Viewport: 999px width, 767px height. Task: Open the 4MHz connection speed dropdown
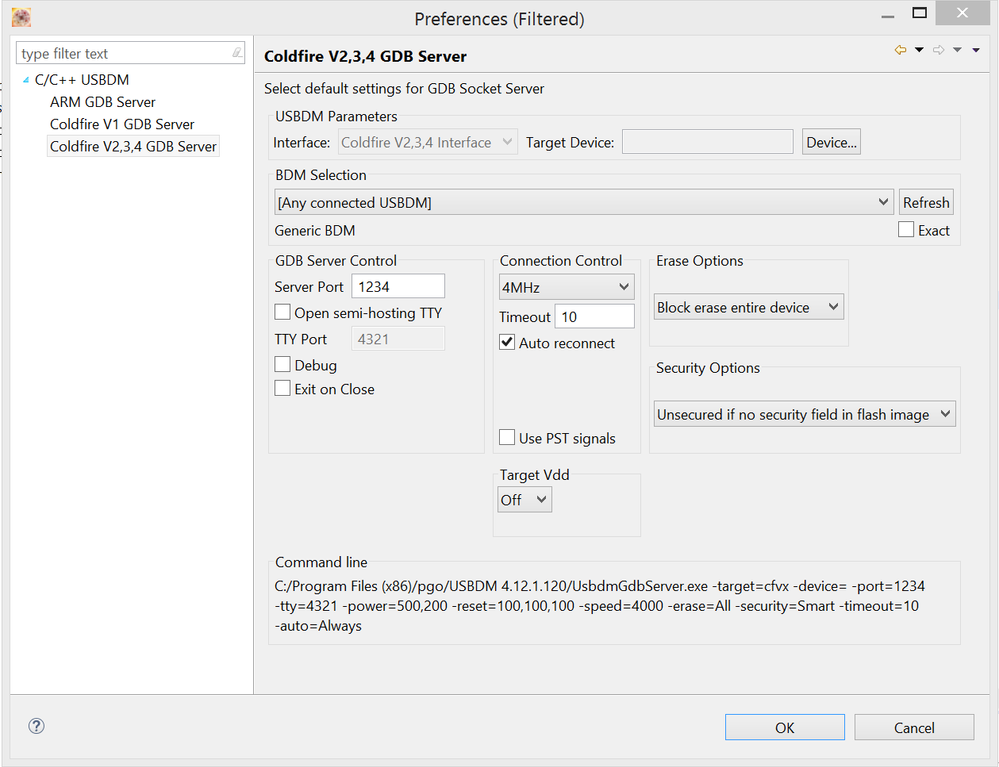(624, 287)
